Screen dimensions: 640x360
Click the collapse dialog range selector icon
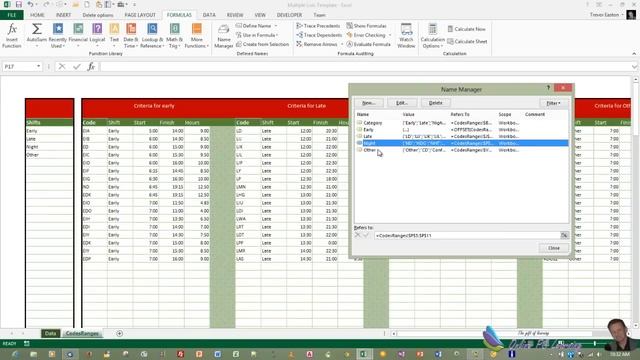point(564,236)
